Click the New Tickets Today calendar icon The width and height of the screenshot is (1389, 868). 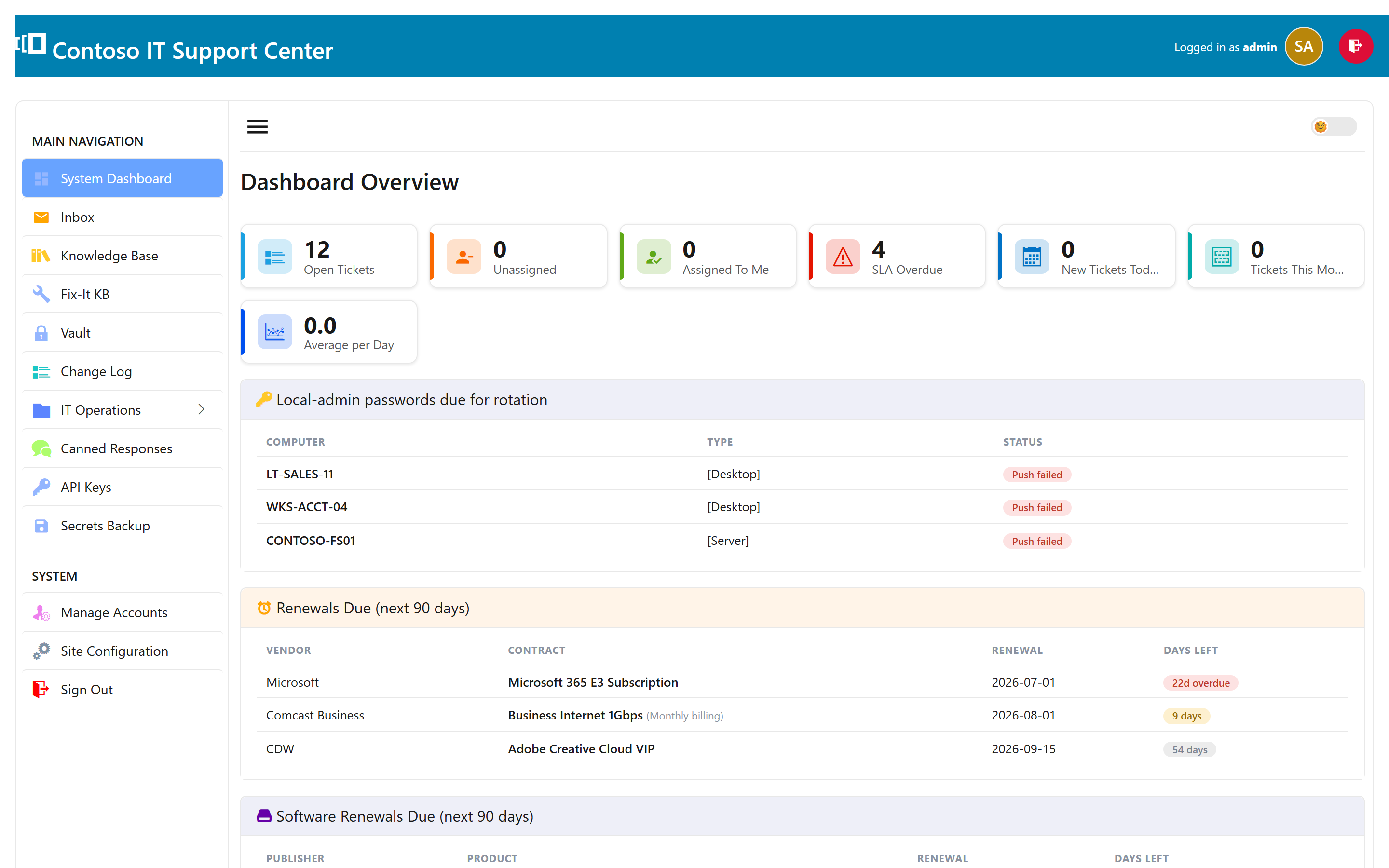pos(1032,257)
